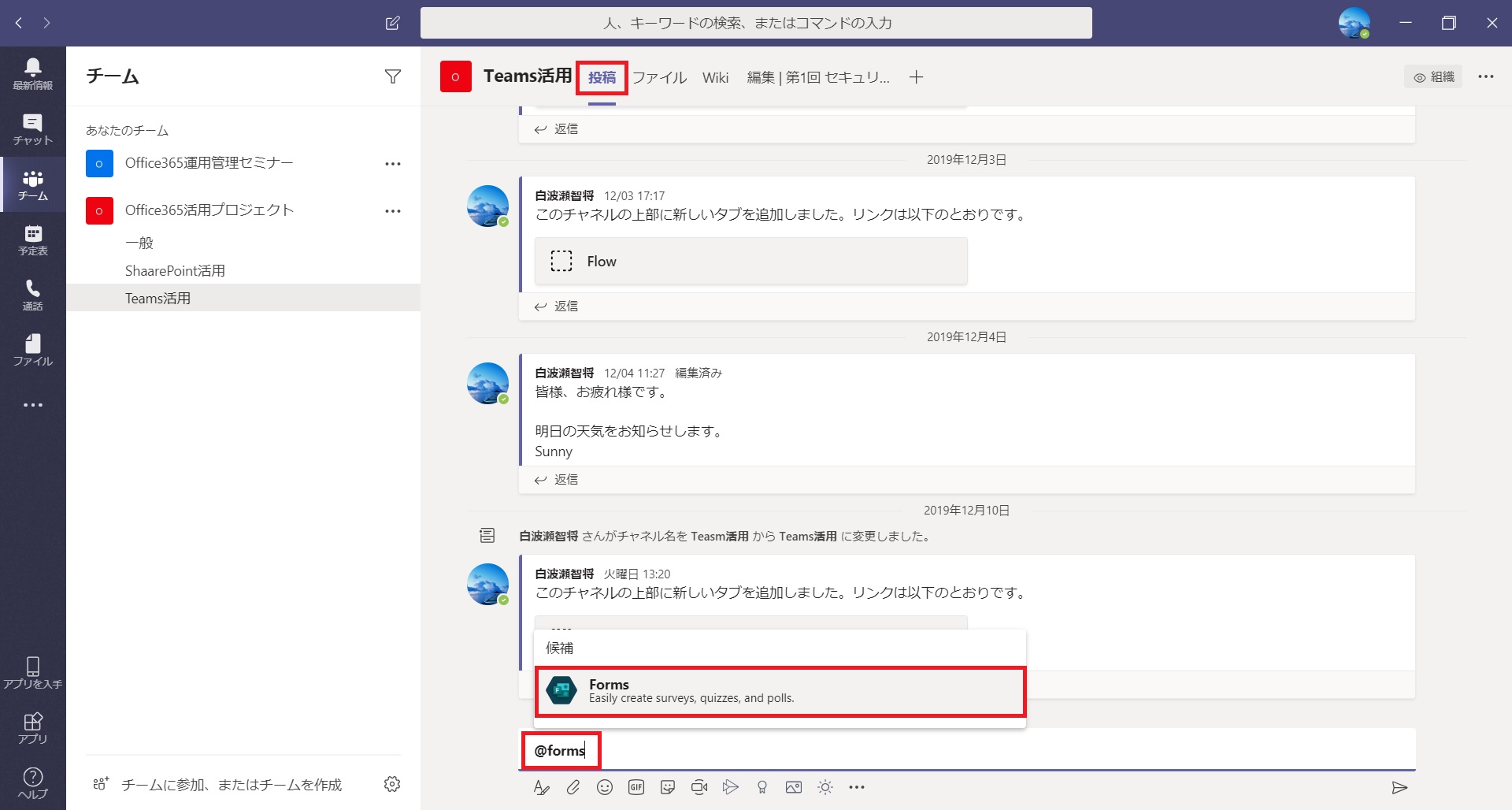
Task: Open more options for Office365運用管理セミナー team
Action: tap(393, 164)
